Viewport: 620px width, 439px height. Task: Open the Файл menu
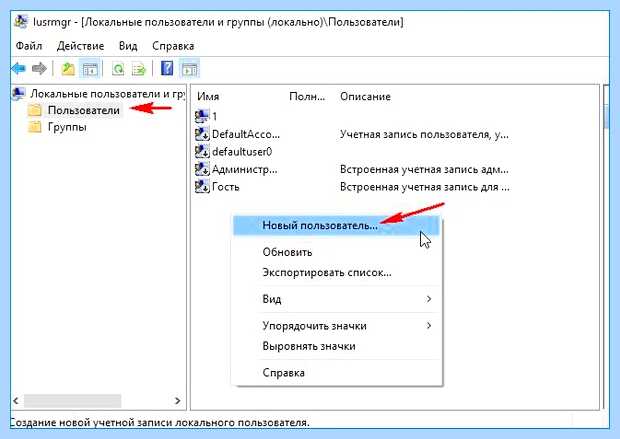pos(29,46)
